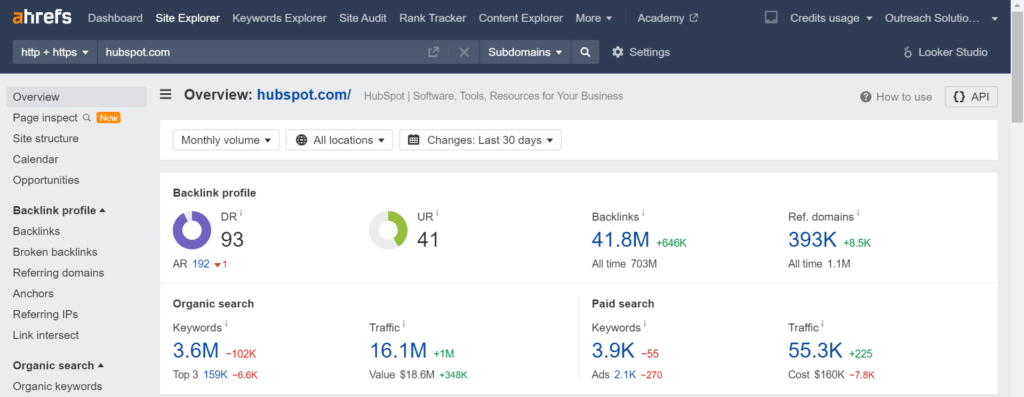Click the hubspot.com URL input field
The image size is (1024, 397).
click(261, 52)
